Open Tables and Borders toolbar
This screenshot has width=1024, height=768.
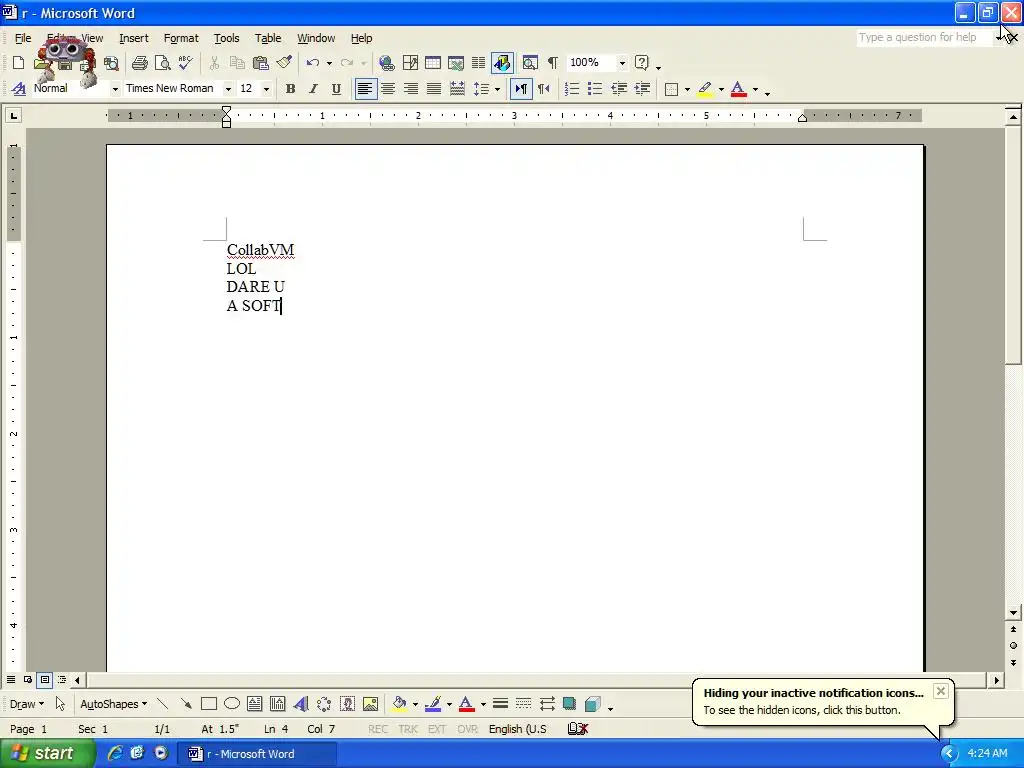click(x=410, y=63)
